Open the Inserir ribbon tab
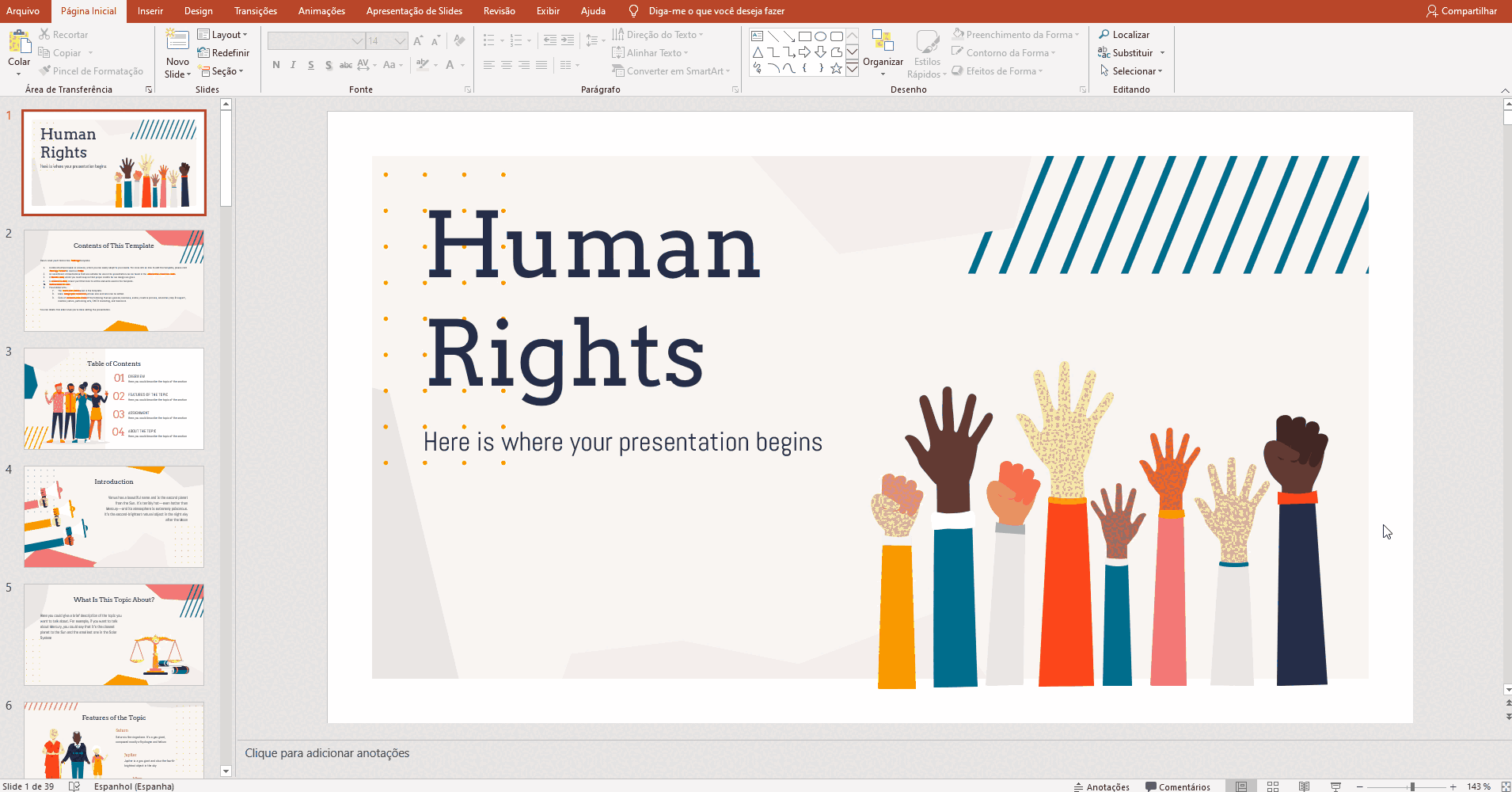 pos(150,11)
